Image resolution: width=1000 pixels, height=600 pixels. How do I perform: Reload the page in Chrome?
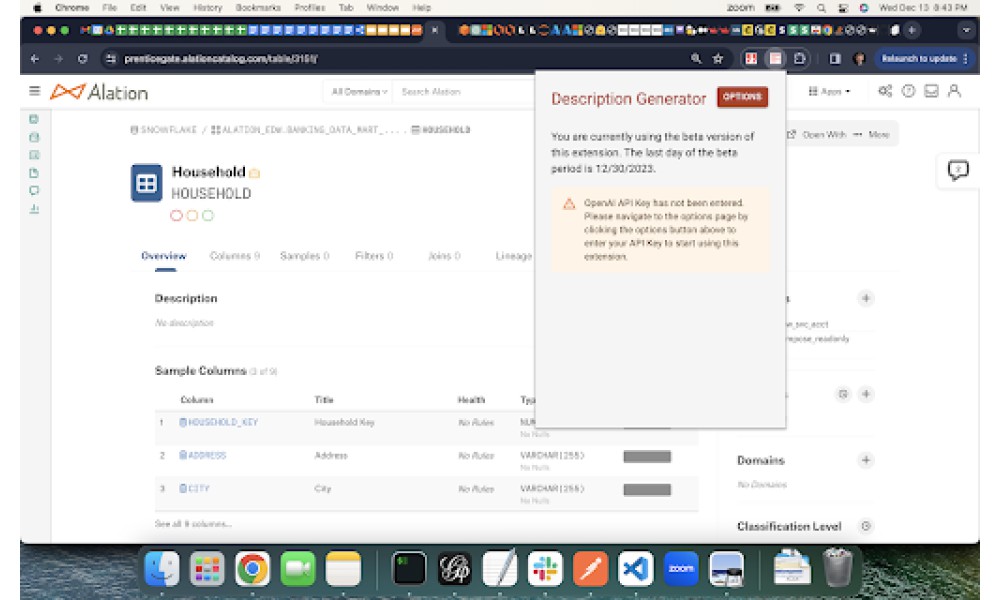coord(82,59)
